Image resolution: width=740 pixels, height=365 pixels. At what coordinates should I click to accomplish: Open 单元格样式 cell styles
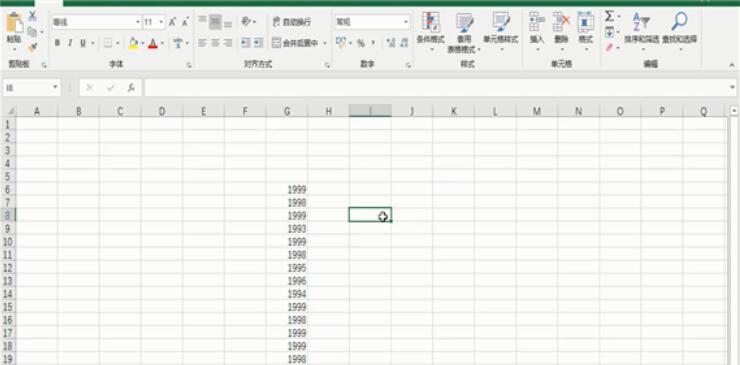(x=501, y=31)
